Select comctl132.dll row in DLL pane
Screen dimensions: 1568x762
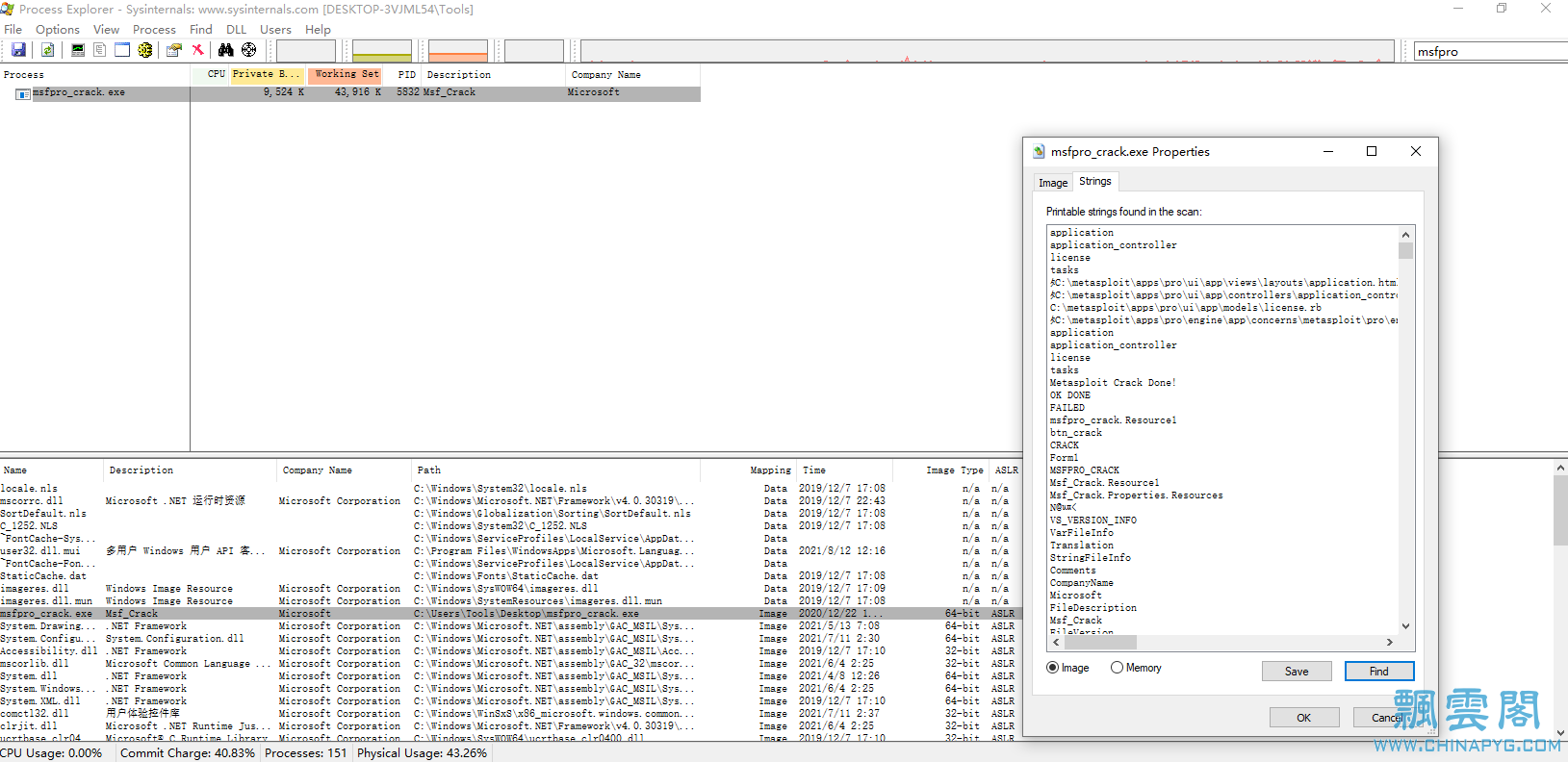tap(510, 714)
